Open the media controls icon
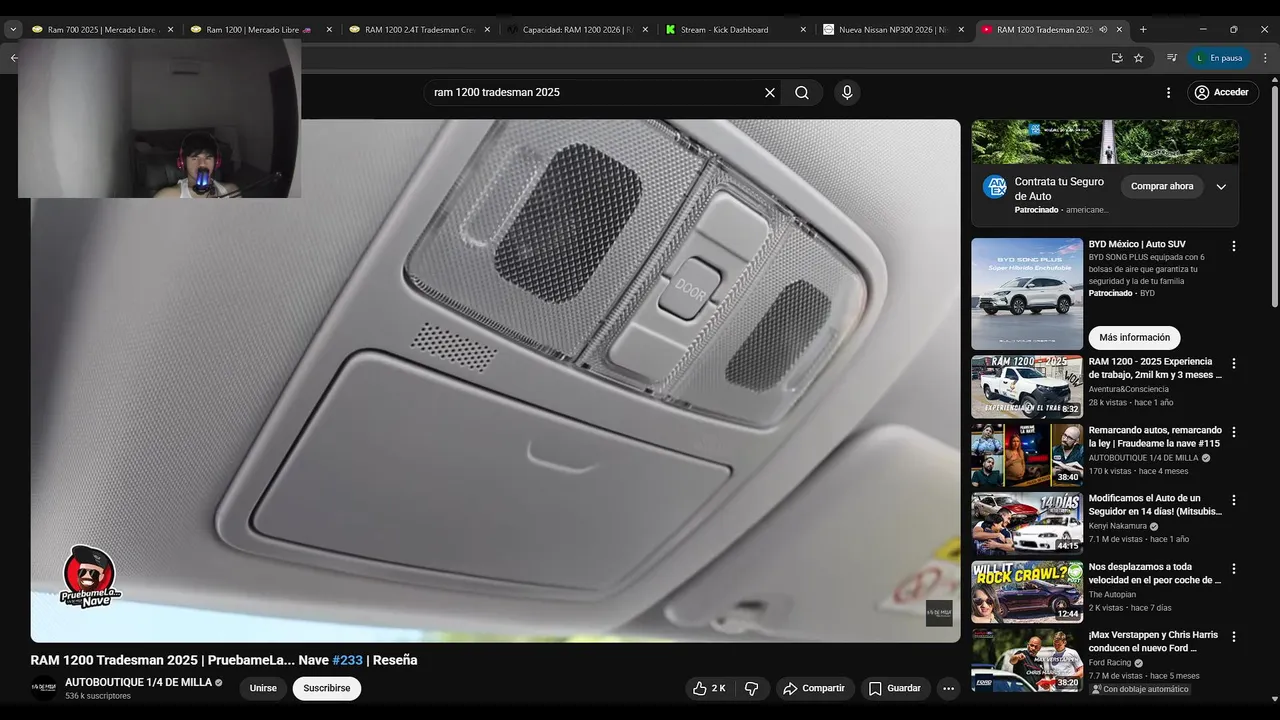The width and height of the screenshot is (1280, 720). click(1172, 58)
